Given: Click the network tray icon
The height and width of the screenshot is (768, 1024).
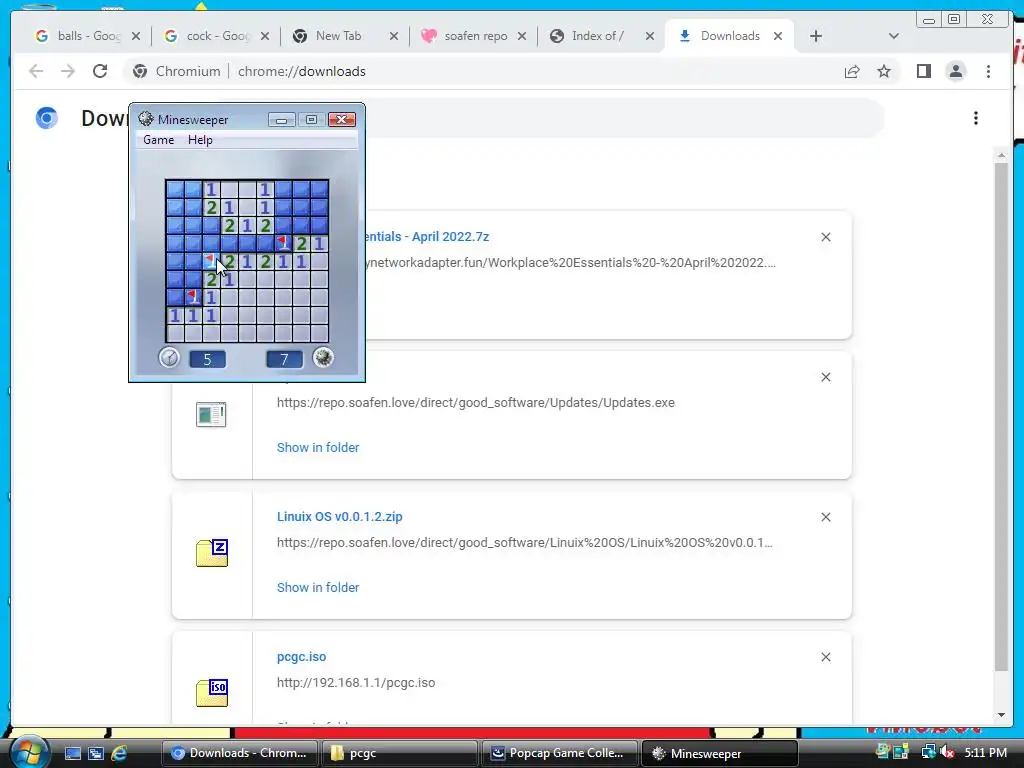Looking at the screenshot, I should point(928,753).
